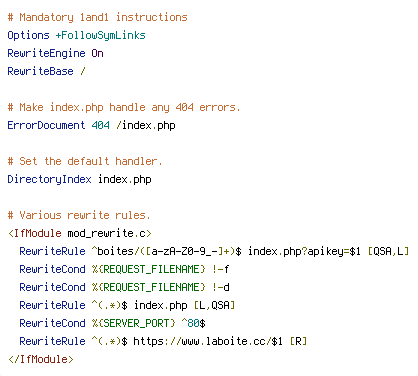Click 'RewriteEngine' directive
The width and height of the screenshot is (418, 376).
coord(46,53)
